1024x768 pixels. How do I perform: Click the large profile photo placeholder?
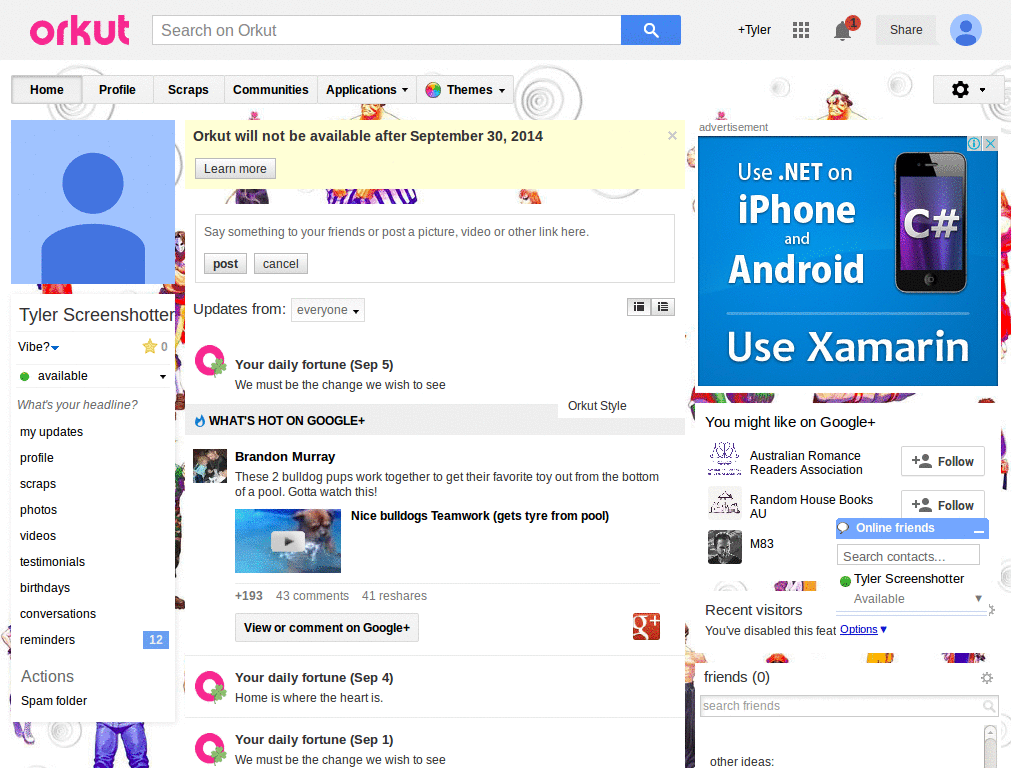coord(93,202)
